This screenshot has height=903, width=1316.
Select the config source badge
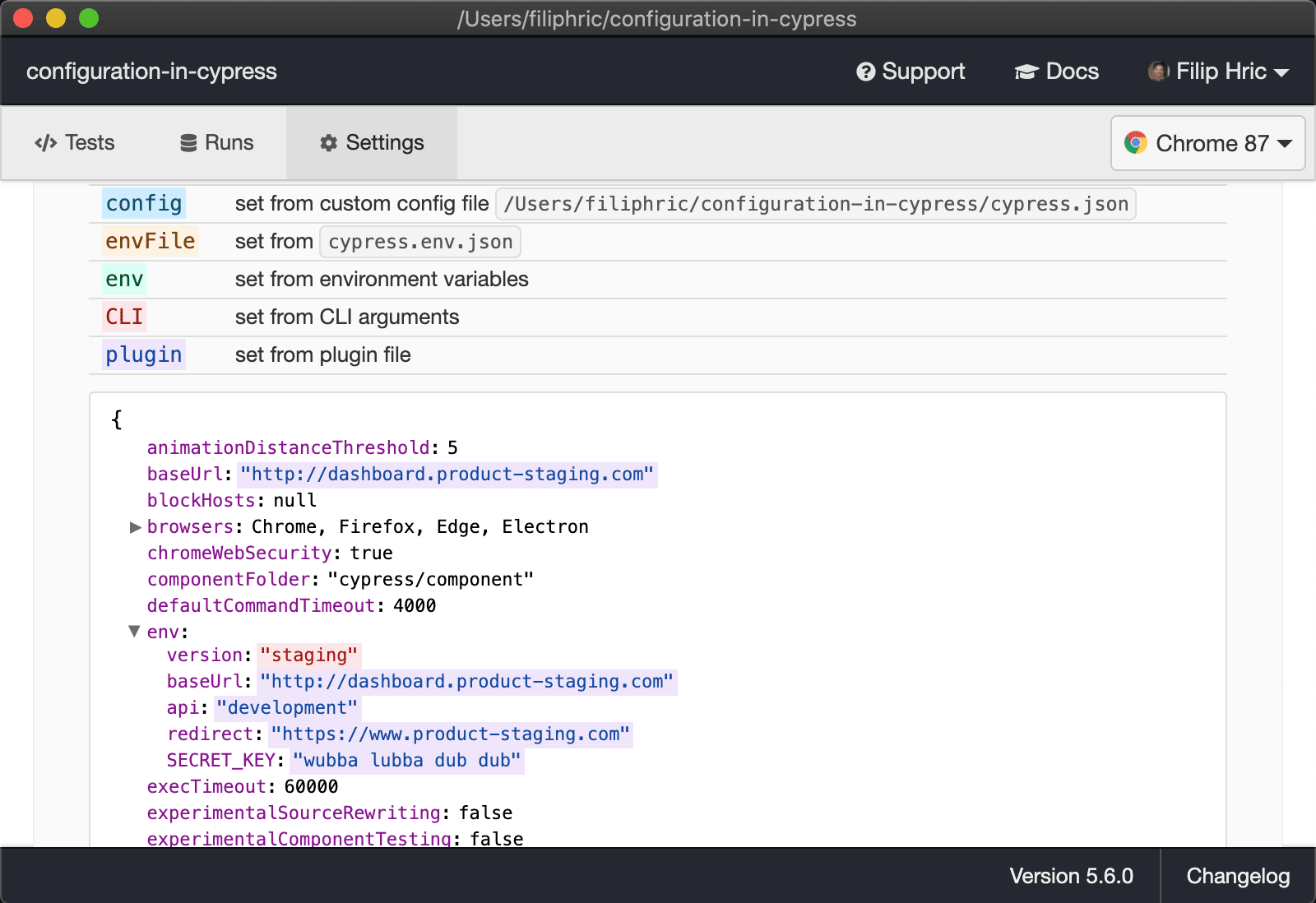[143, 204]
